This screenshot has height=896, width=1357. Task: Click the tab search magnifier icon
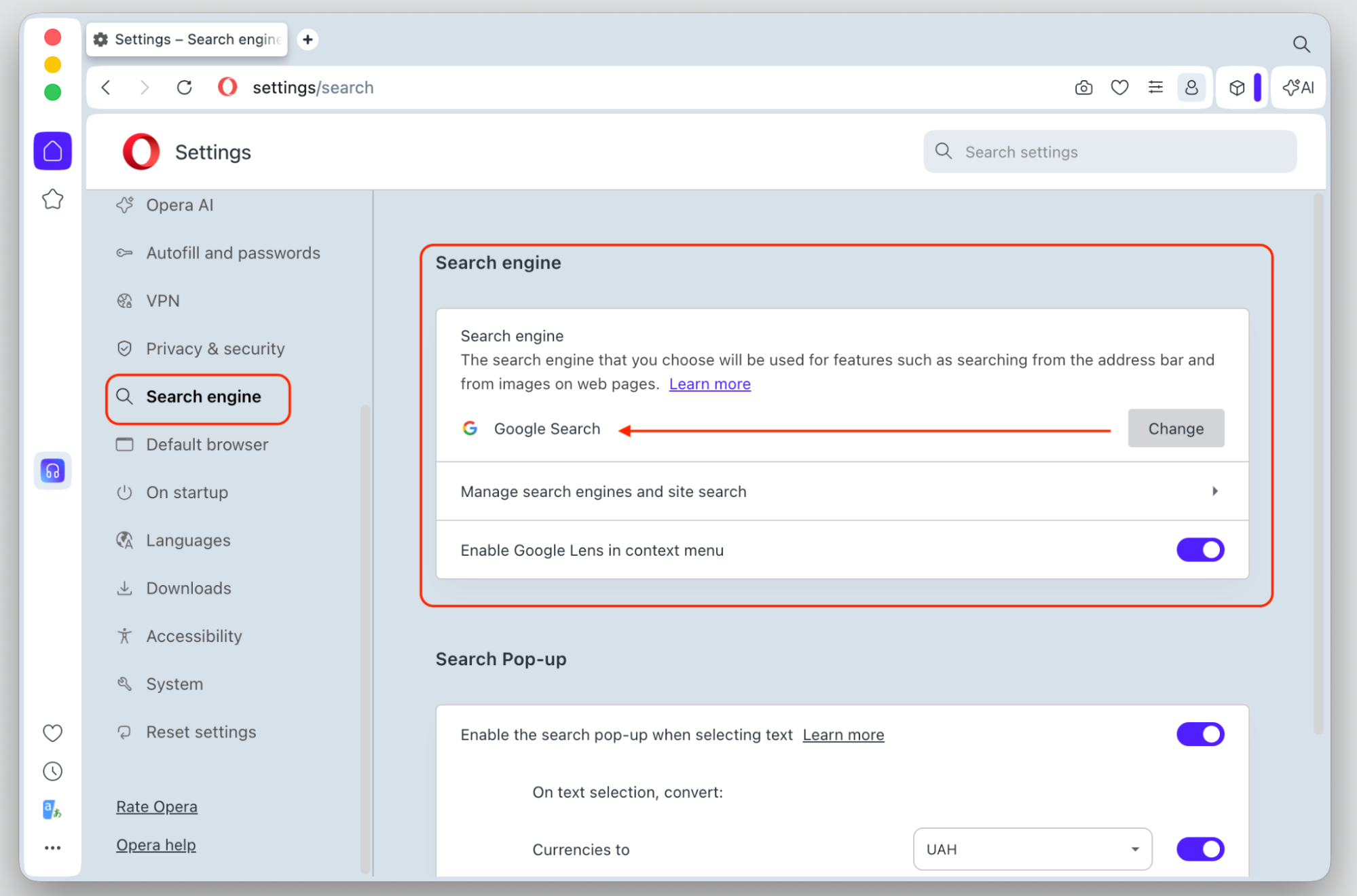pyautogui.click(x=1301, y=44)
